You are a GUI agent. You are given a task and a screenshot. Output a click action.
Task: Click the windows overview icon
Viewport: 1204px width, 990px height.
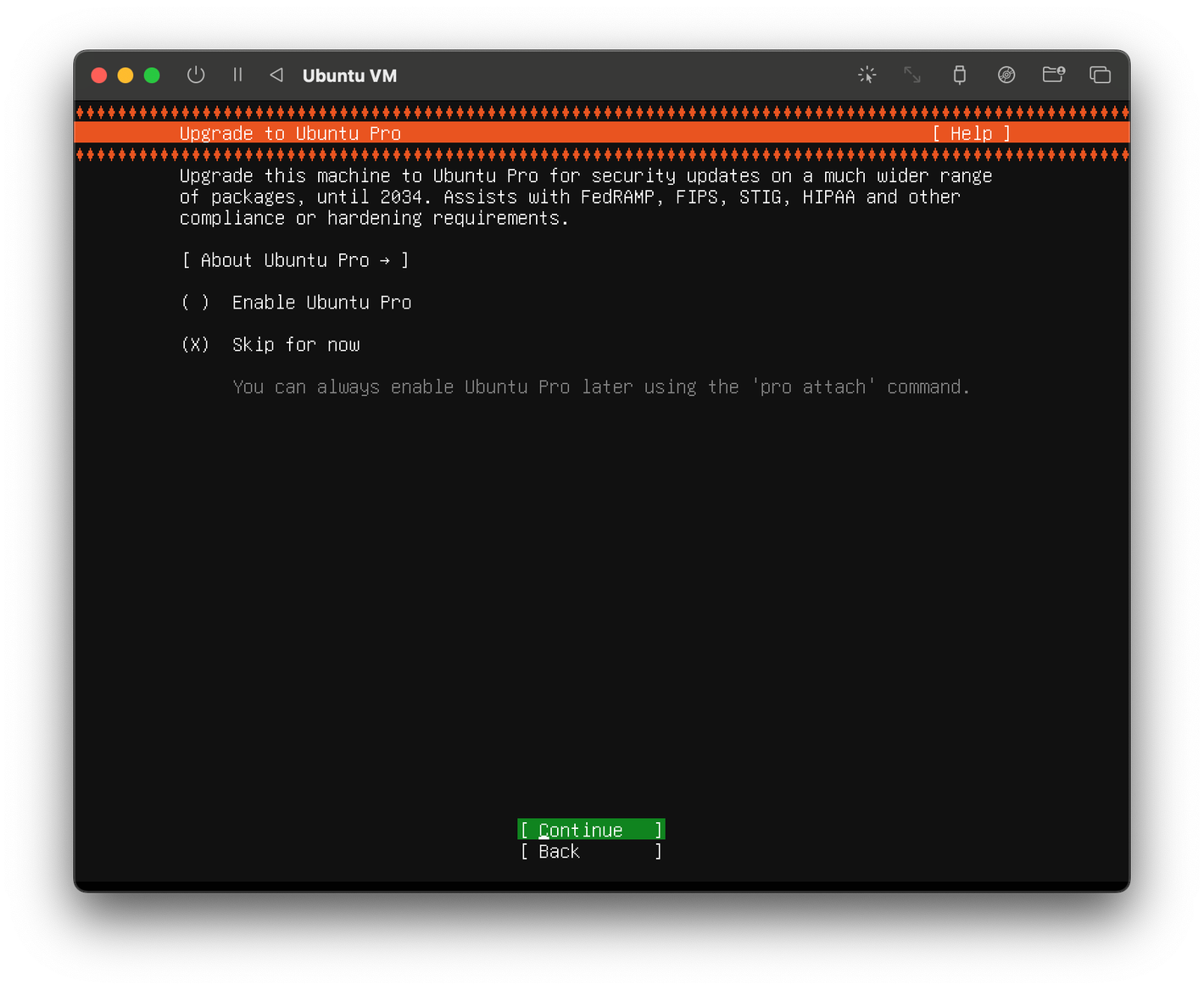click(1101, 75)
